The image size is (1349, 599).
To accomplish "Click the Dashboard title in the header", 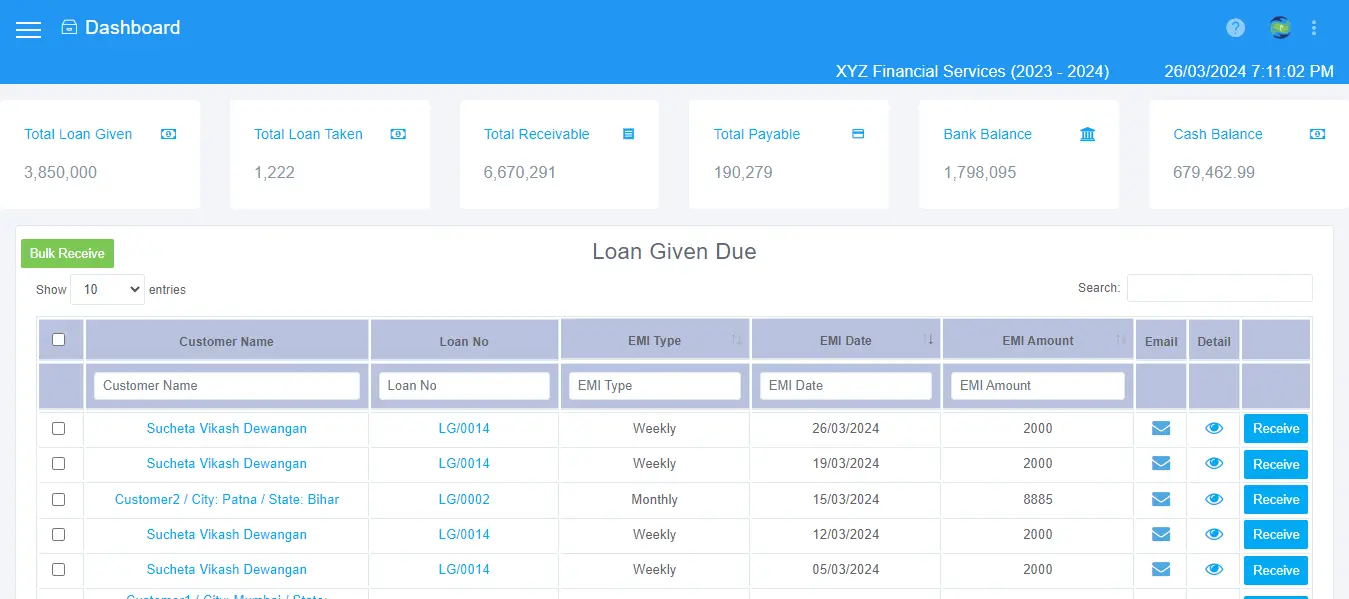I will pos(131,27).
